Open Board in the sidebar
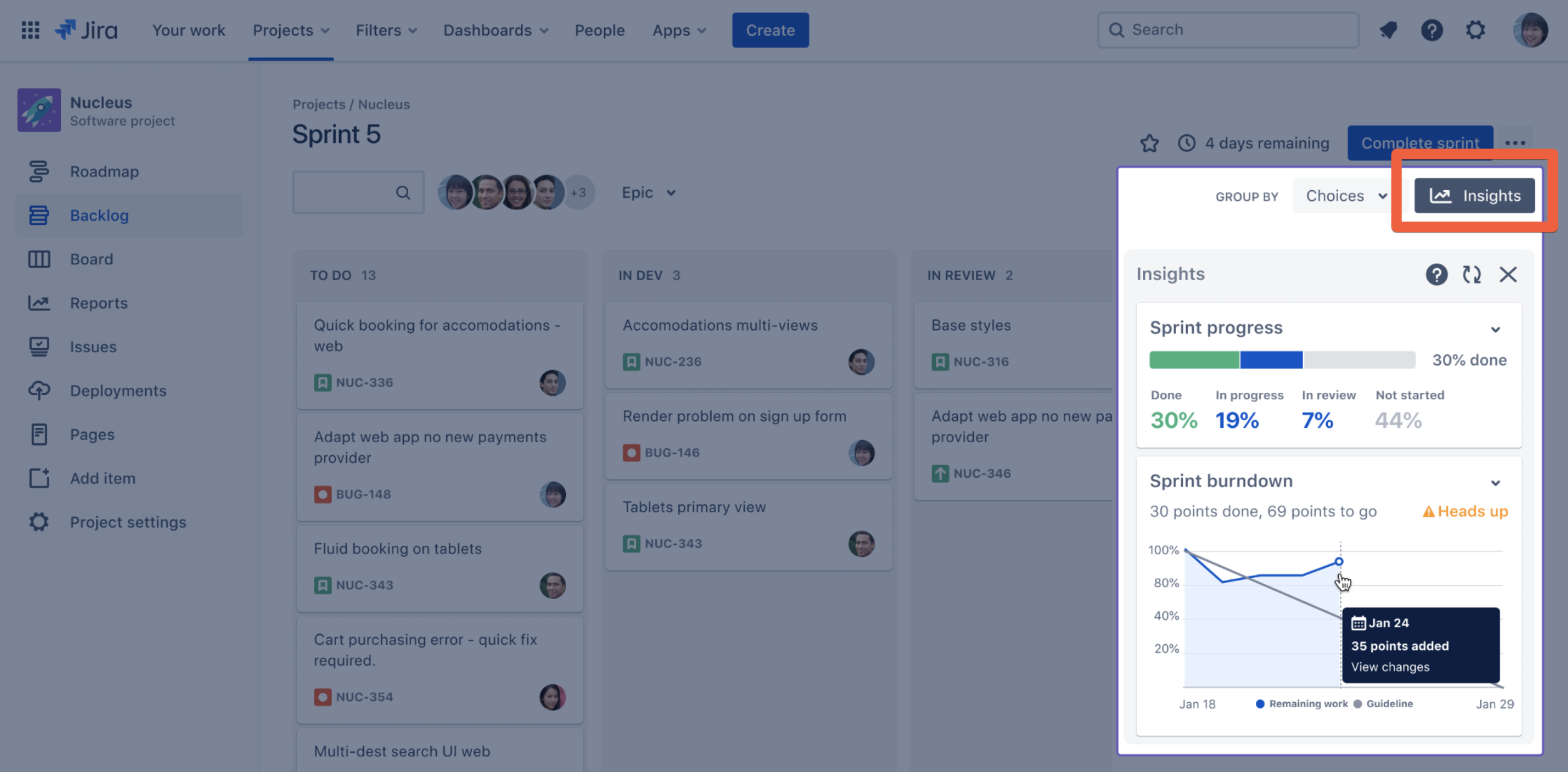This screenshot has height=772, width=1568. coord(129,259)
